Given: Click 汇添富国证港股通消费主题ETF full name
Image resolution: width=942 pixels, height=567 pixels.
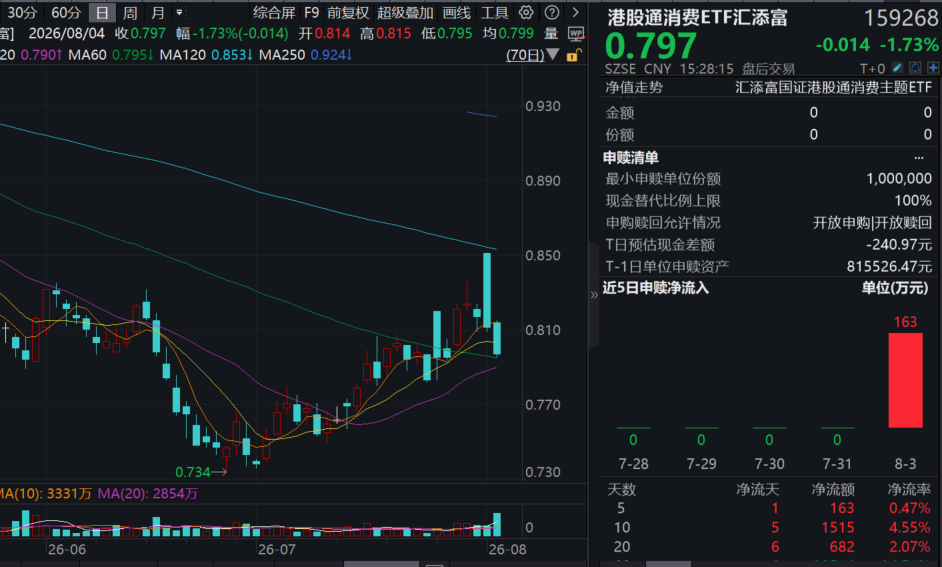Looking at the screenshot, I should 833,88.
